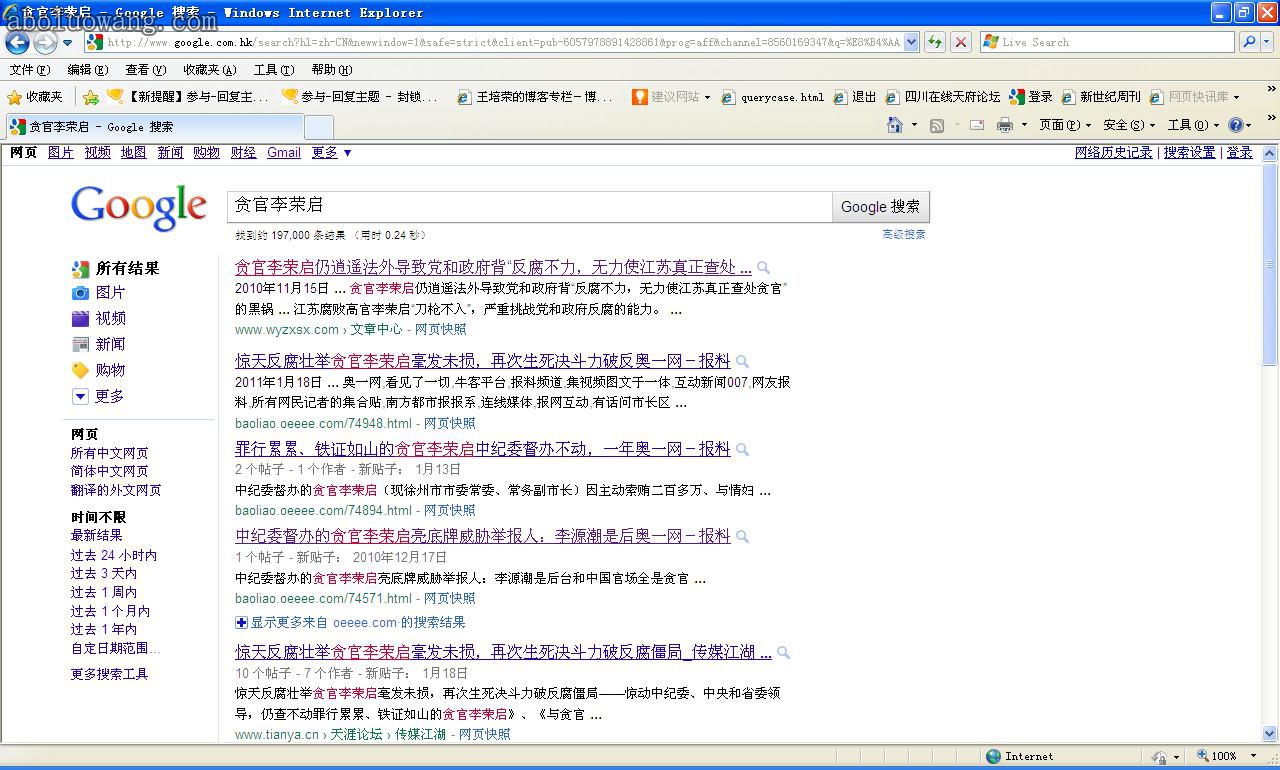Open 新世纪周刊 favorites bar link
This screenshot has height=770, width=1280.
click(x=1100, y=97)
